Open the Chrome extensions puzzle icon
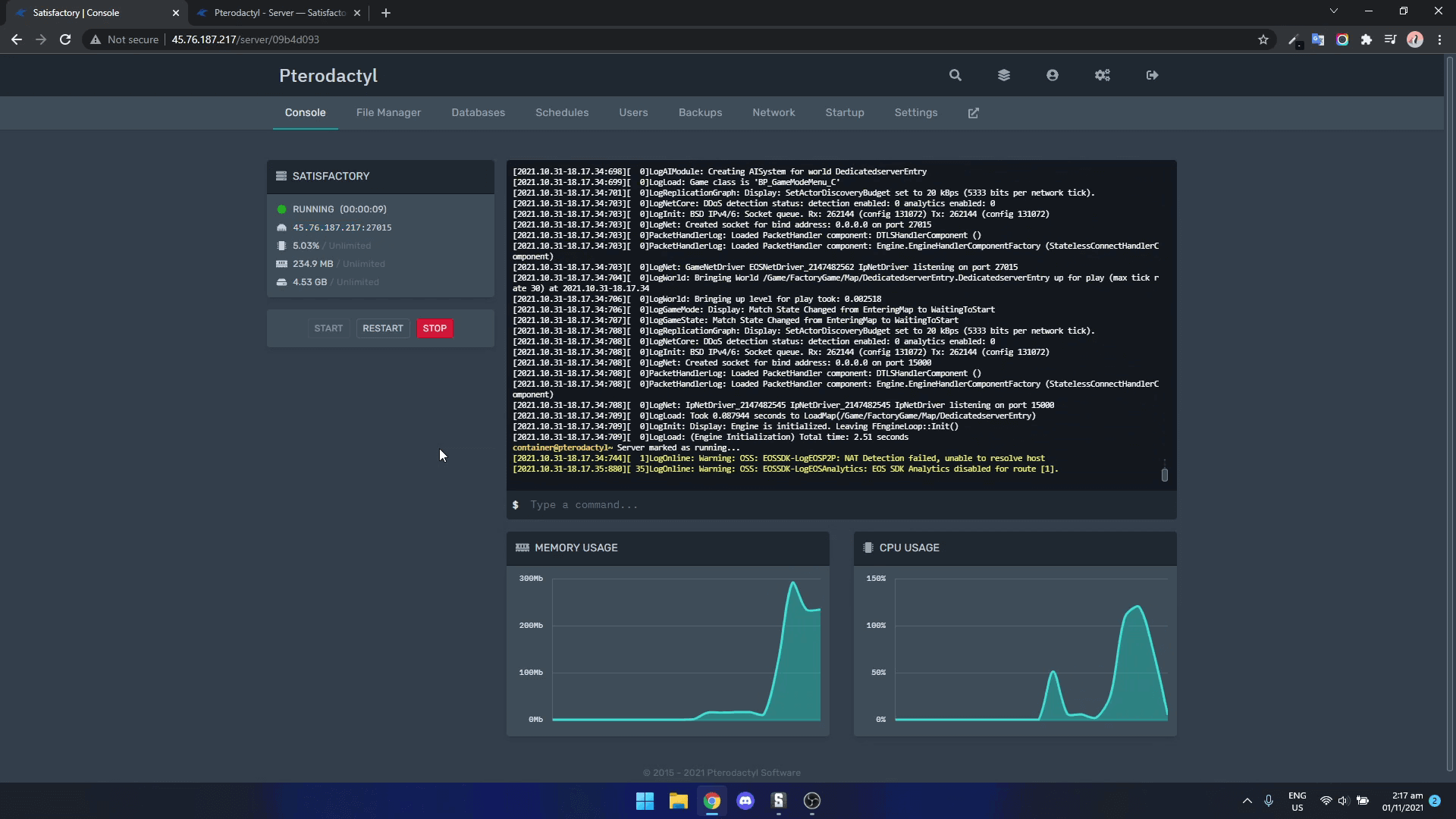The image size is (1456, 819). (1366, 39)
